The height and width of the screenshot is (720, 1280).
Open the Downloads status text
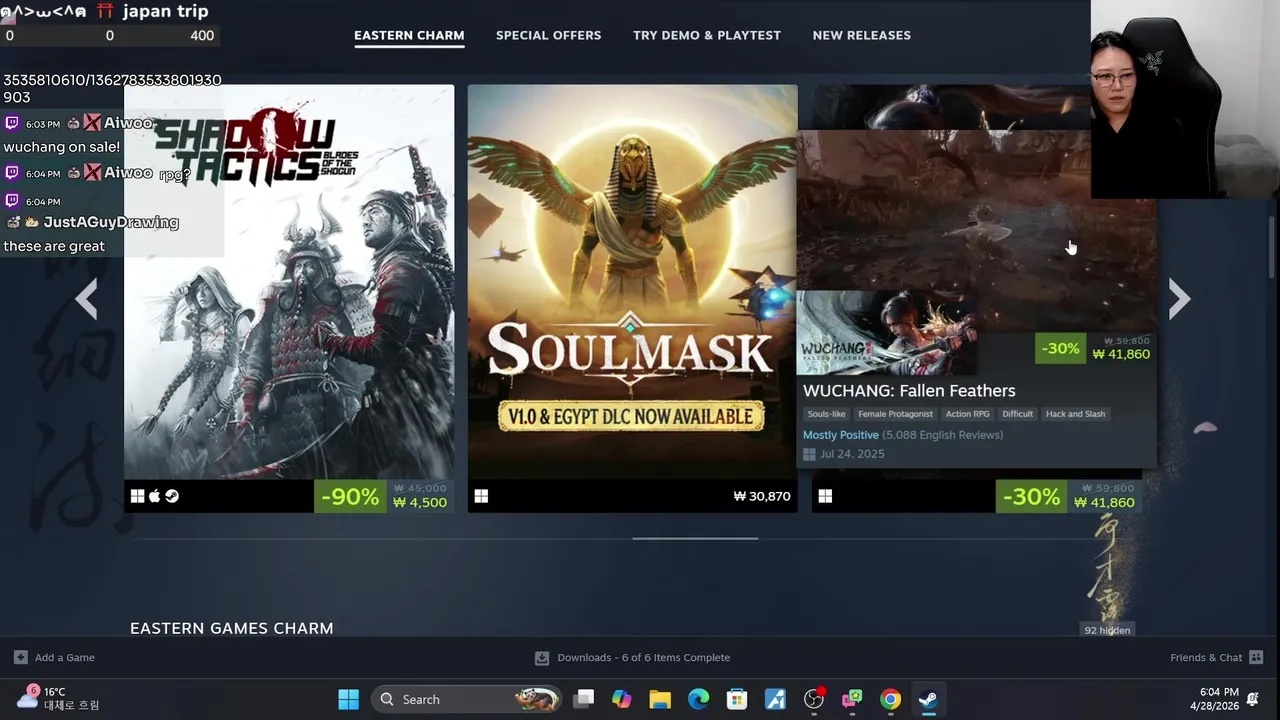pos(644,658)
